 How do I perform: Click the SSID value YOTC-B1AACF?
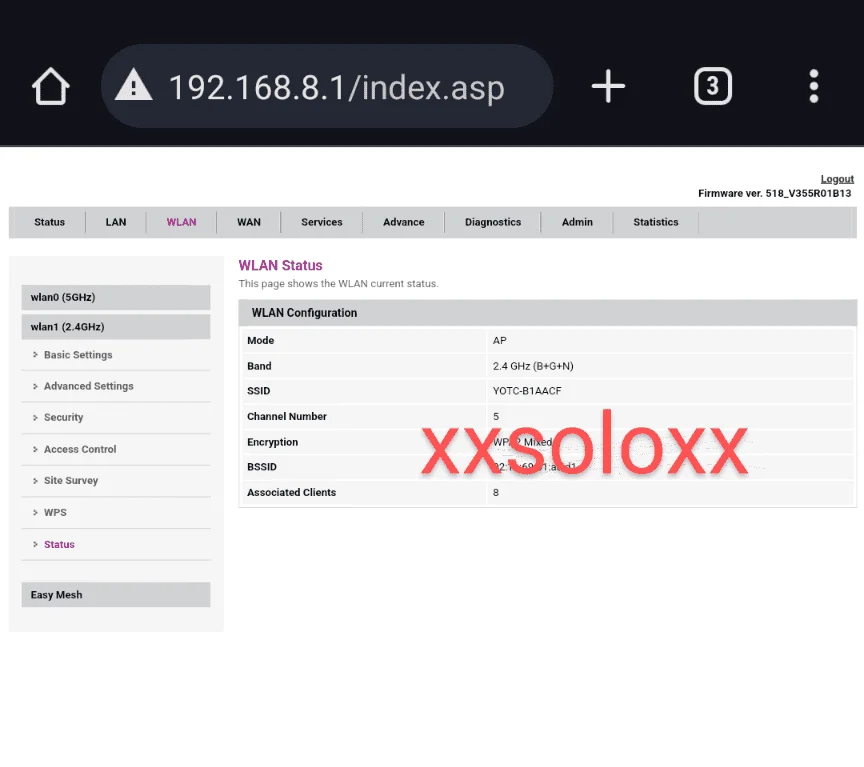coord(527,391)
